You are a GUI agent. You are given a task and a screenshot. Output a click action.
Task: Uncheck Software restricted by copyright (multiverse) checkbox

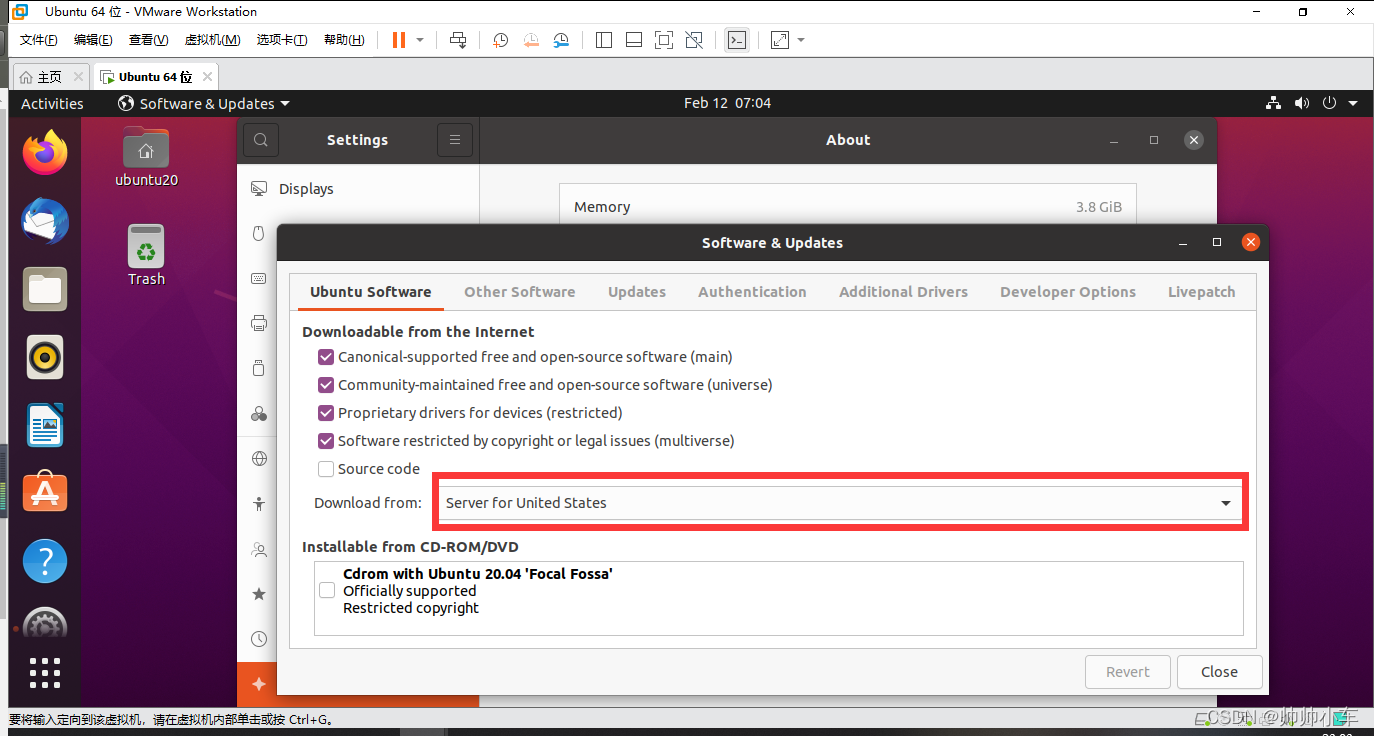tap(326, 441)
